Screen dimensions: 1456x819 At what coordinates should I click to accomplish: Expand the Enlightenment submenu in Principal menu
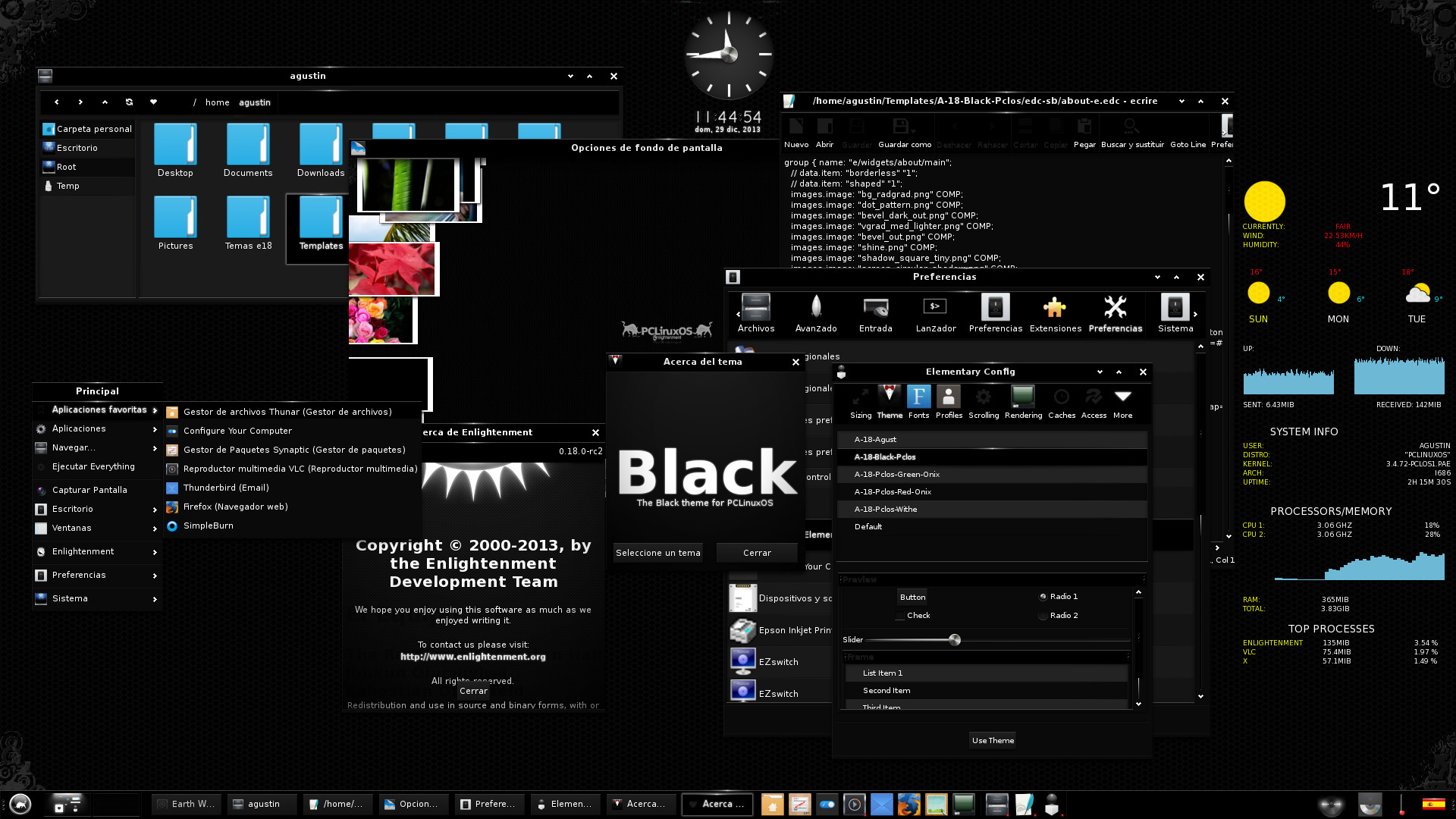97,552
